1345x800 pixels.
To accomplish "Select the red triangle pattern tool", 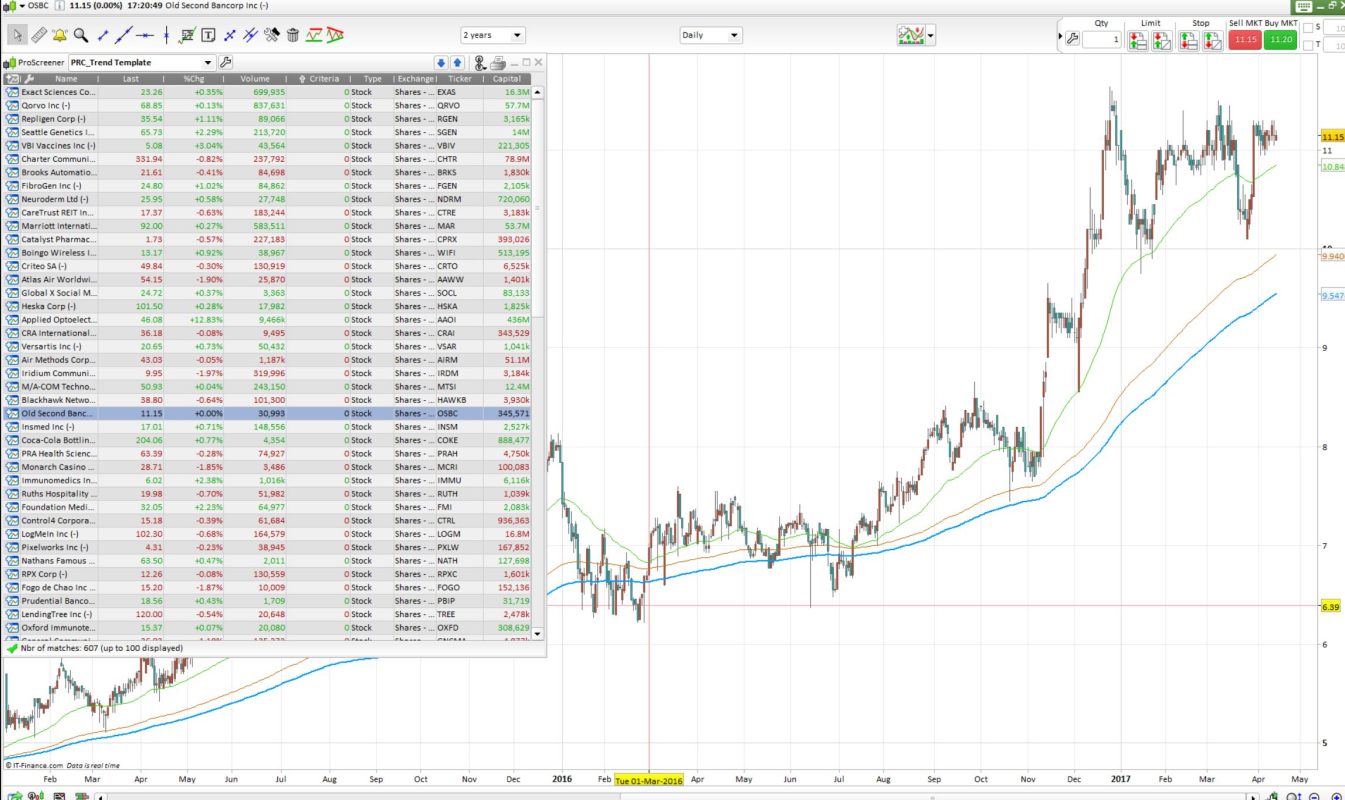I will (335, 35).
